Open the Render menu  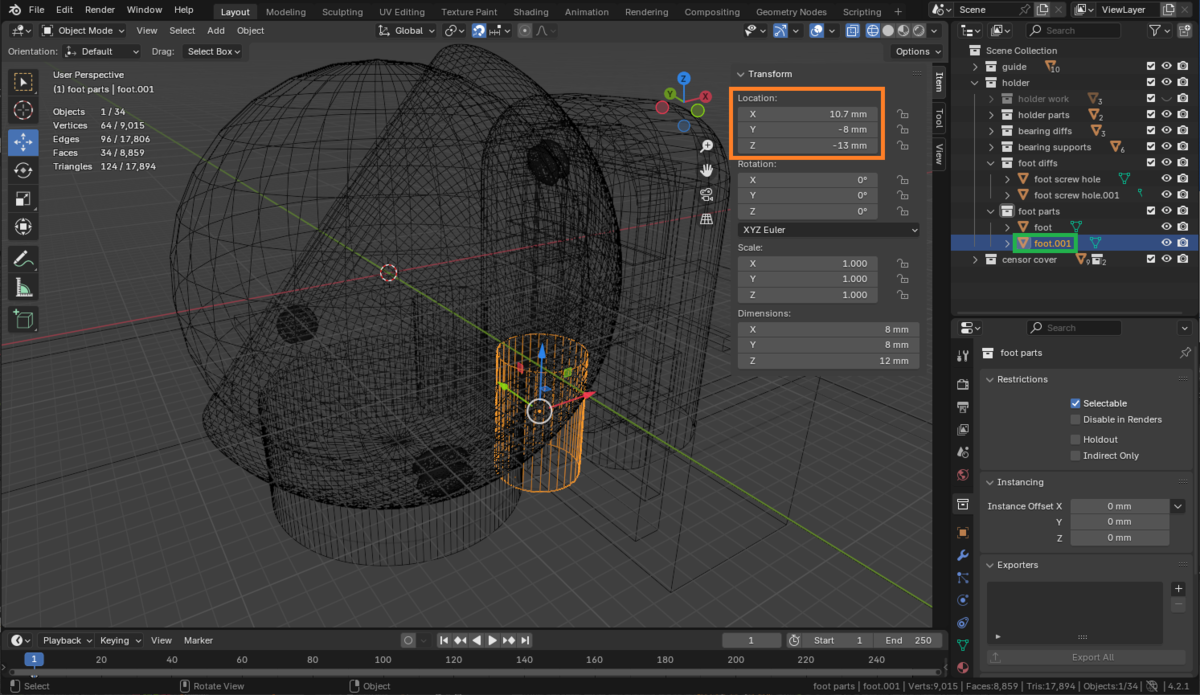tap(100, 9)
